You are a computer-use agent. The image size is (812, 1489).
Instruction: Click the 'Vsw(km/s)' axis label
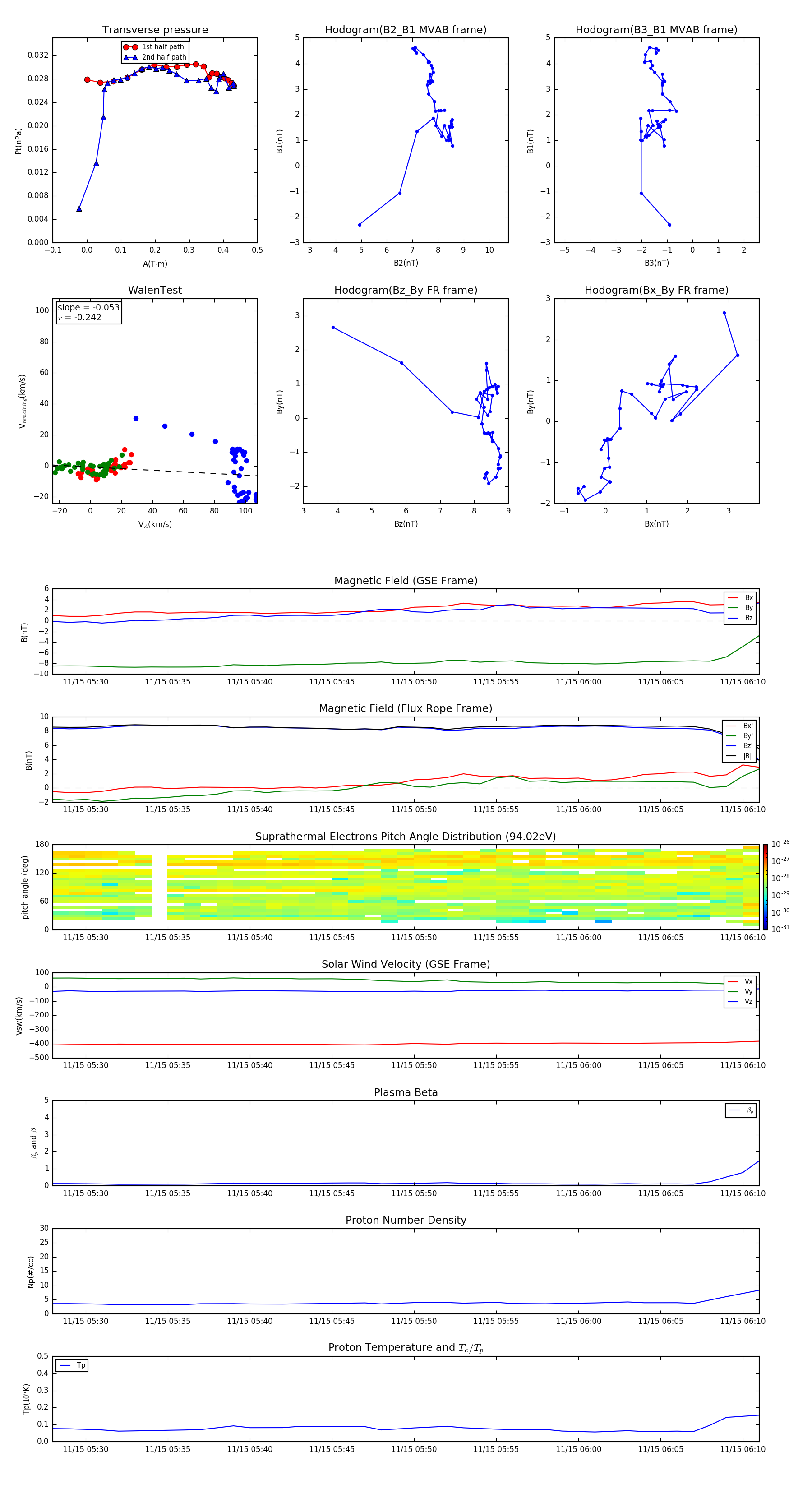[x=18, y=1016]
